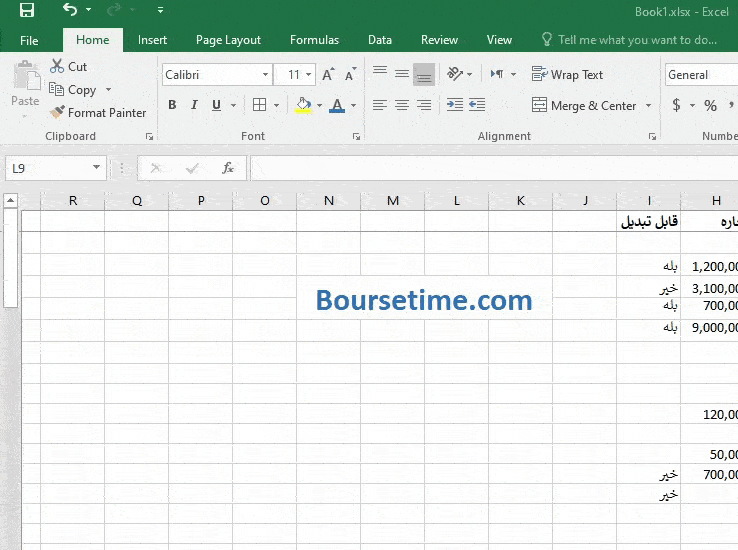This screenshot has height=550, width=738.
Task: Open the General number format box
Action: [701, 75]
